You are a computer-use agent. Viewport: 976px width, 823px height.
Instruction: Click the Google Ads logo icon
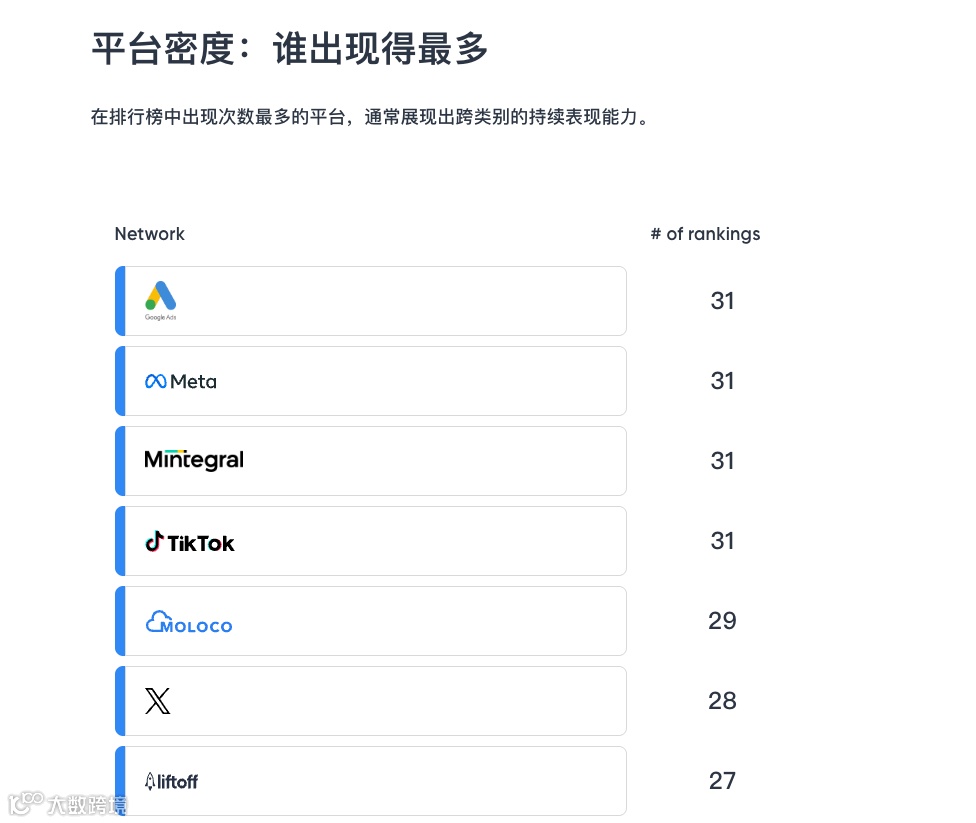pyautogui.click(x=160, y=297)
